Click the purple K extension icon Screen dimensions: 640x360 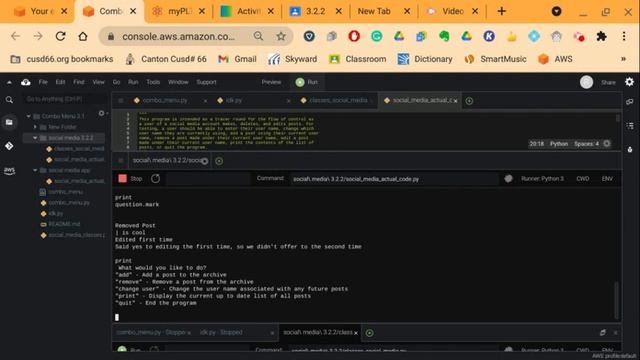(489, 36)
